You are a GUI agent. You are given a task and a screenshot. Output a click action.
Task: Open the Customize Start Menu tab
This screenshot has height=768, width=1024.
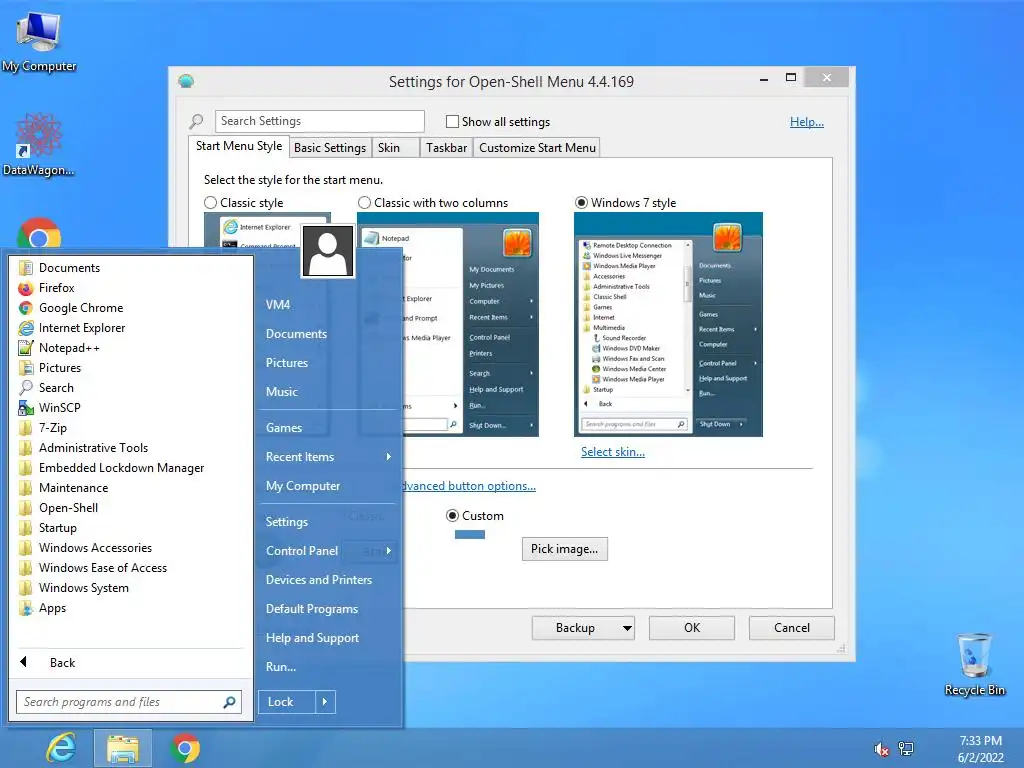coord(537,148)
